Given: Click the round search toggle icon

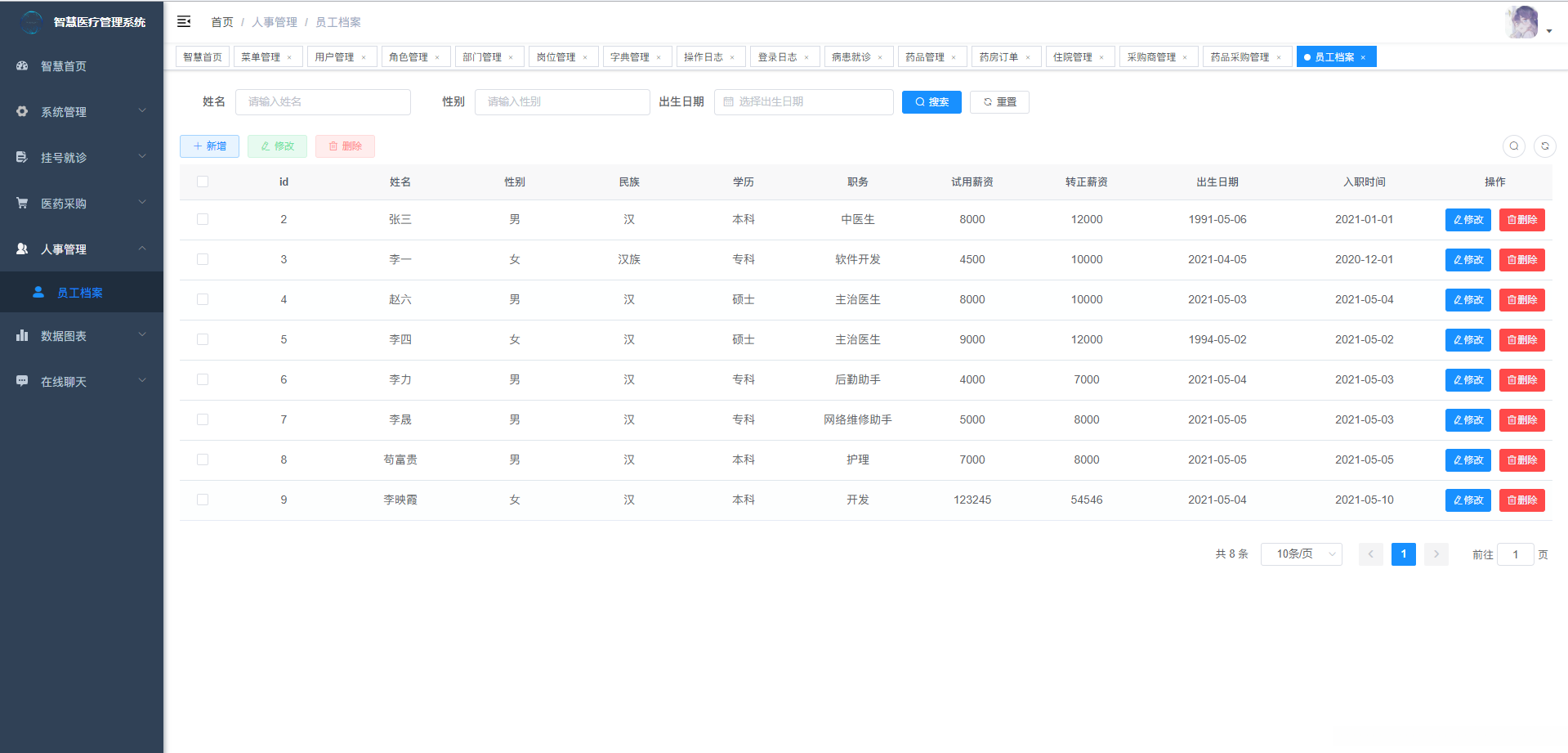Looking at the screenshot, I should (1513, 146).
